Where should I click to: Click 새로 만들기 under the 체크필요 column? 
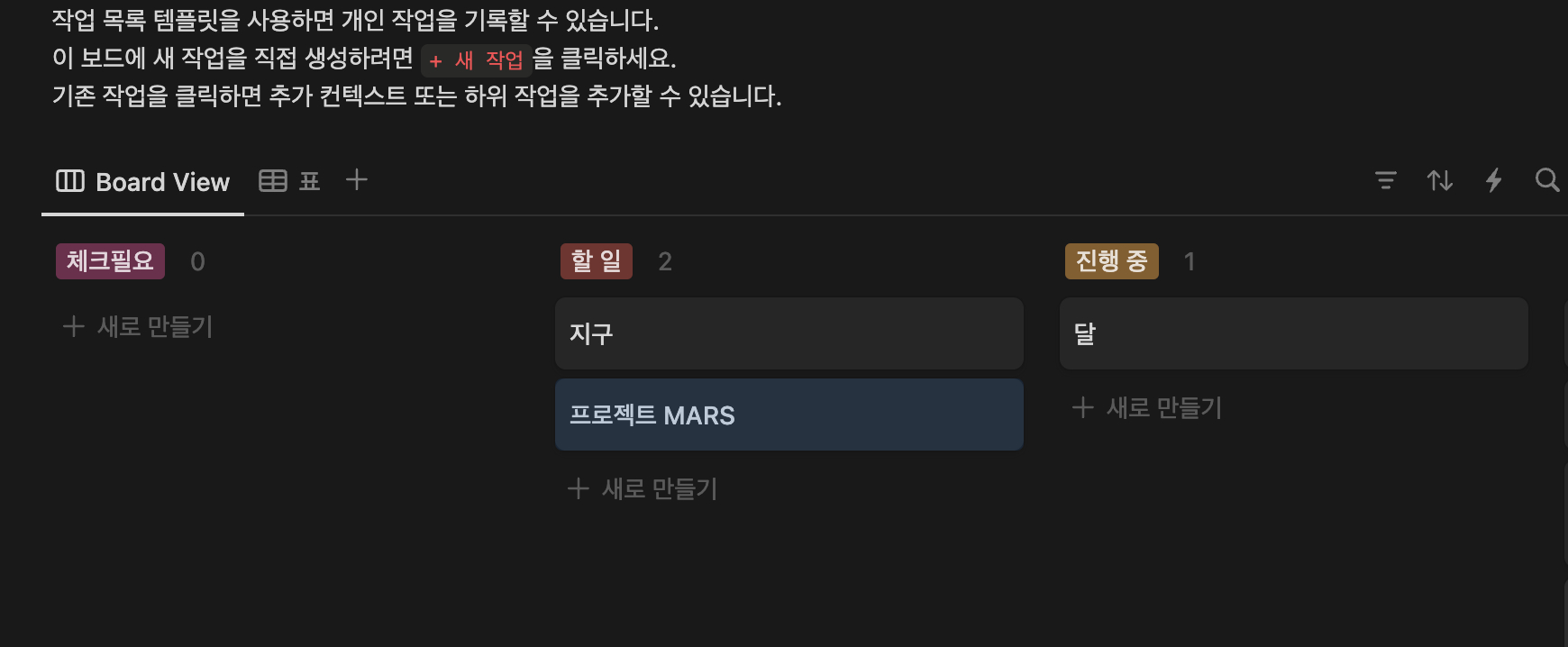[137, 326]
